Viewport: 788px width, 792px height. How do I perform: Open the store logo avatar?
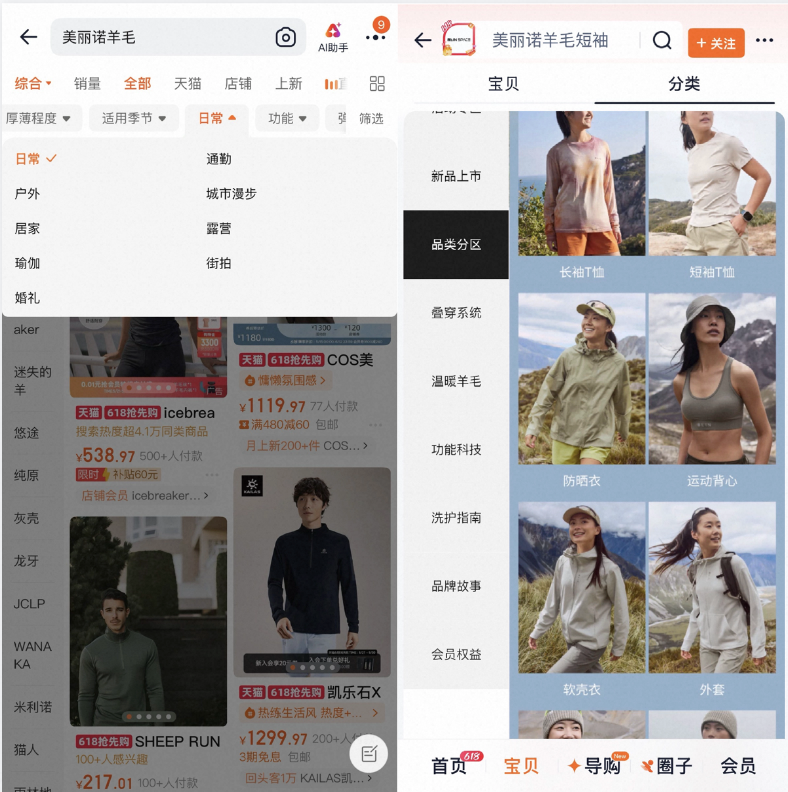(458, 39)
